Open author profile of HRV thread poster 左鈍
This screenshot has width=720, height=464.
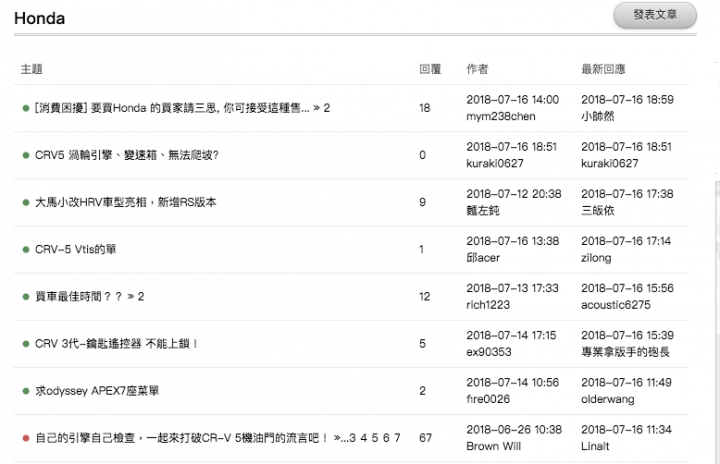[x=483, y=211]
